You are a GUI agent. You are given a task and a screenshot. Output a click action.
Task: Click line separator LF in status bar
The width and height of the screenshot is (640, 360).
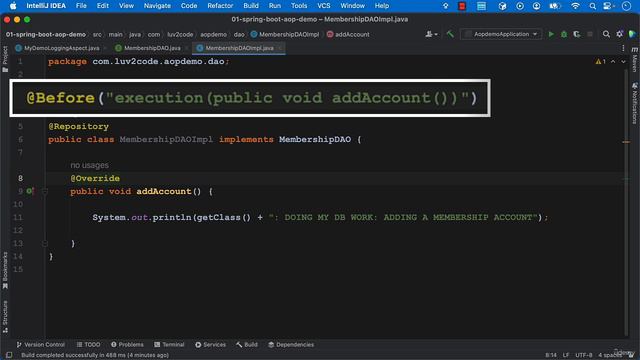566,355
